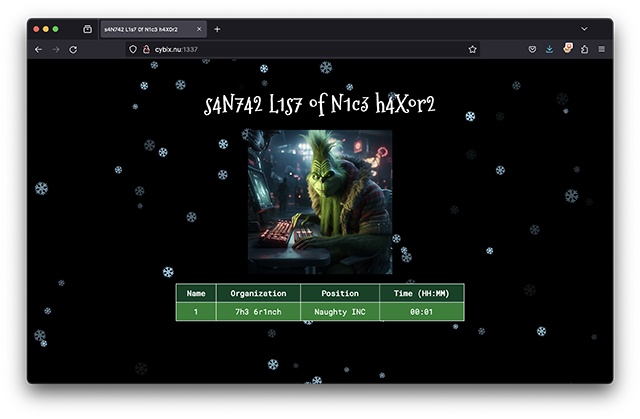Click the Grinch hacker image
640x419 pixels.
tap(320, 201)
